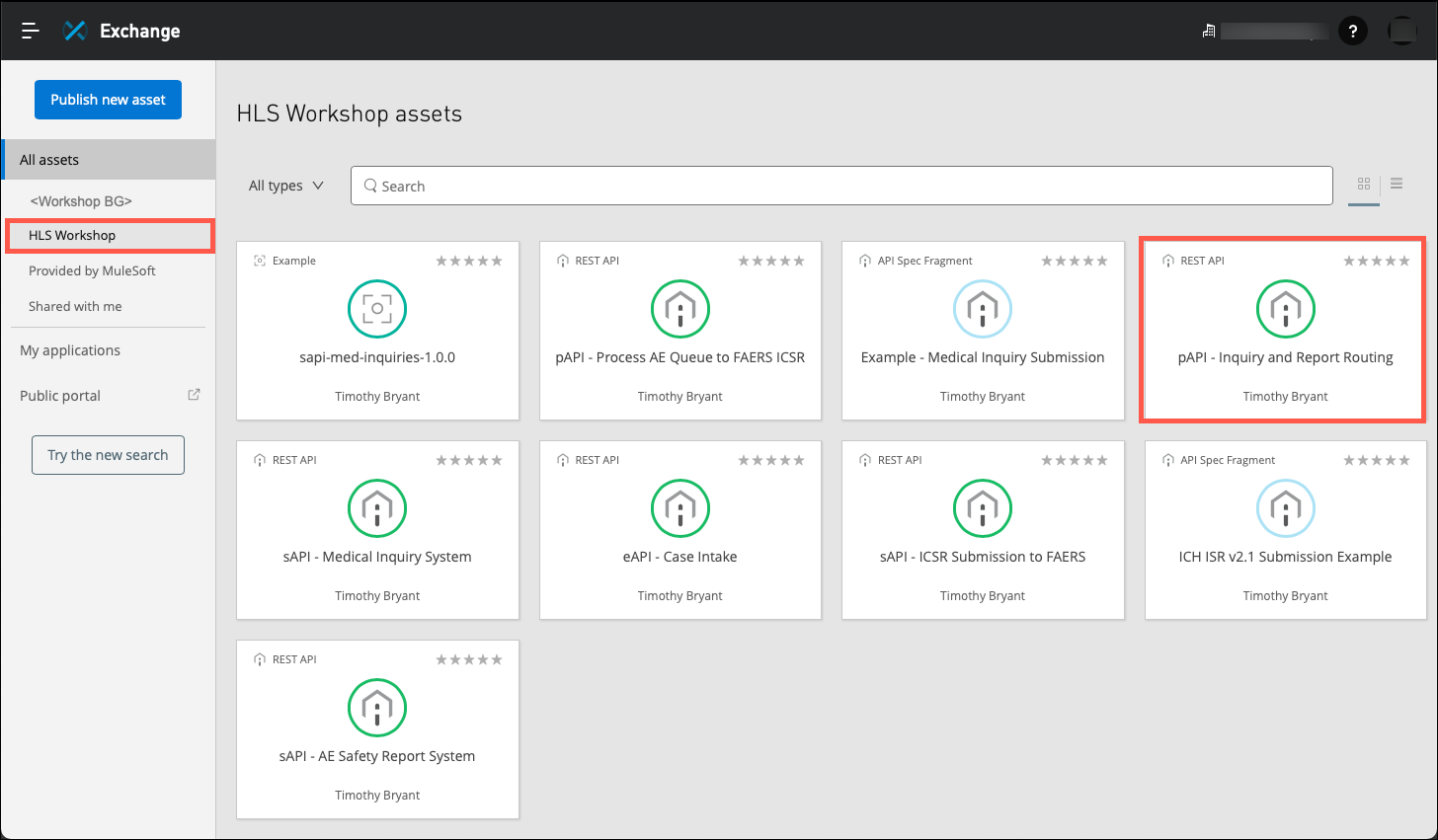Screen dimensions: 1438x840
Task: Click the search magnifier icon
Action: click(370, 186)
